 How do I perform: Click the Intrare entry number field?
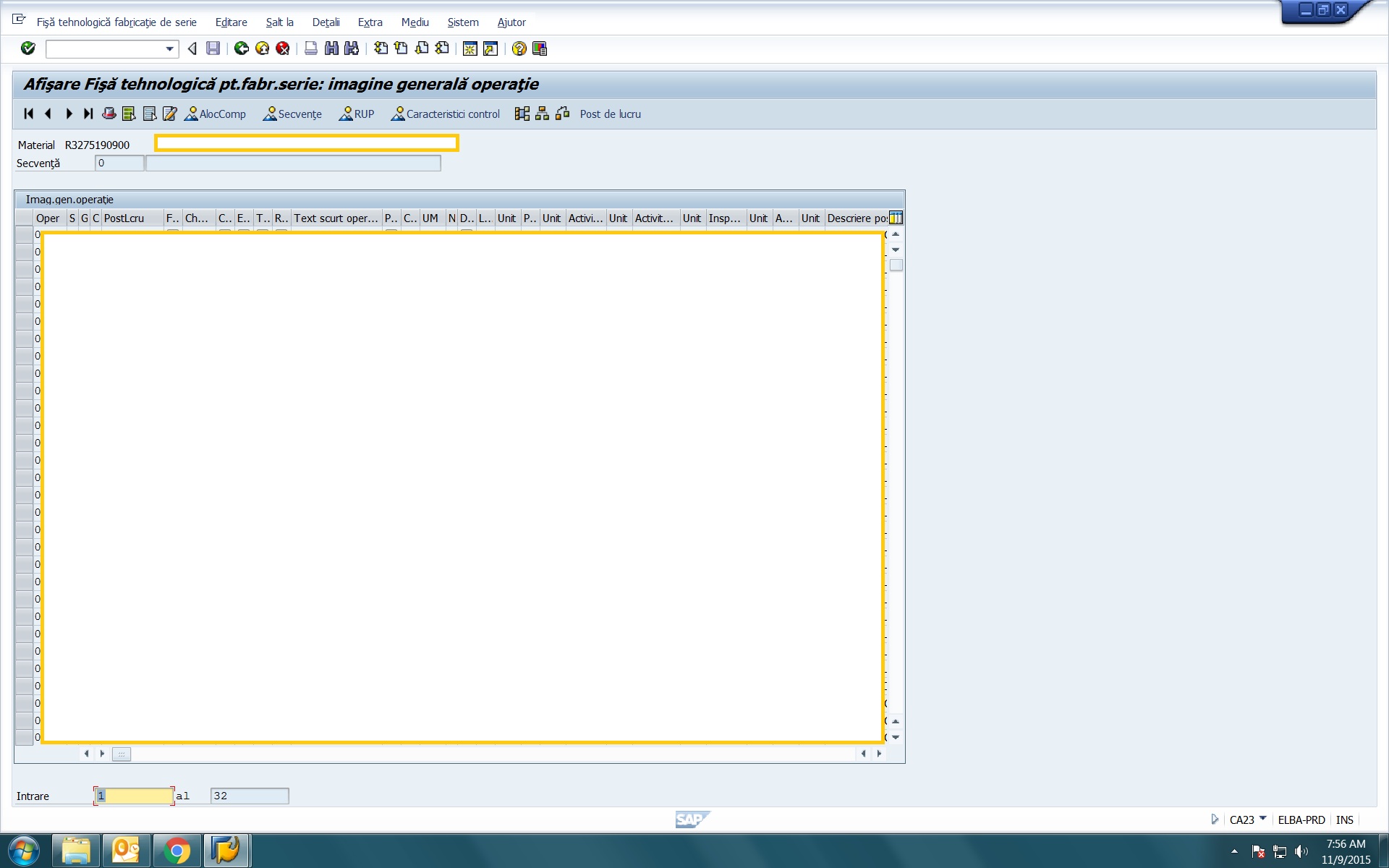134,796
